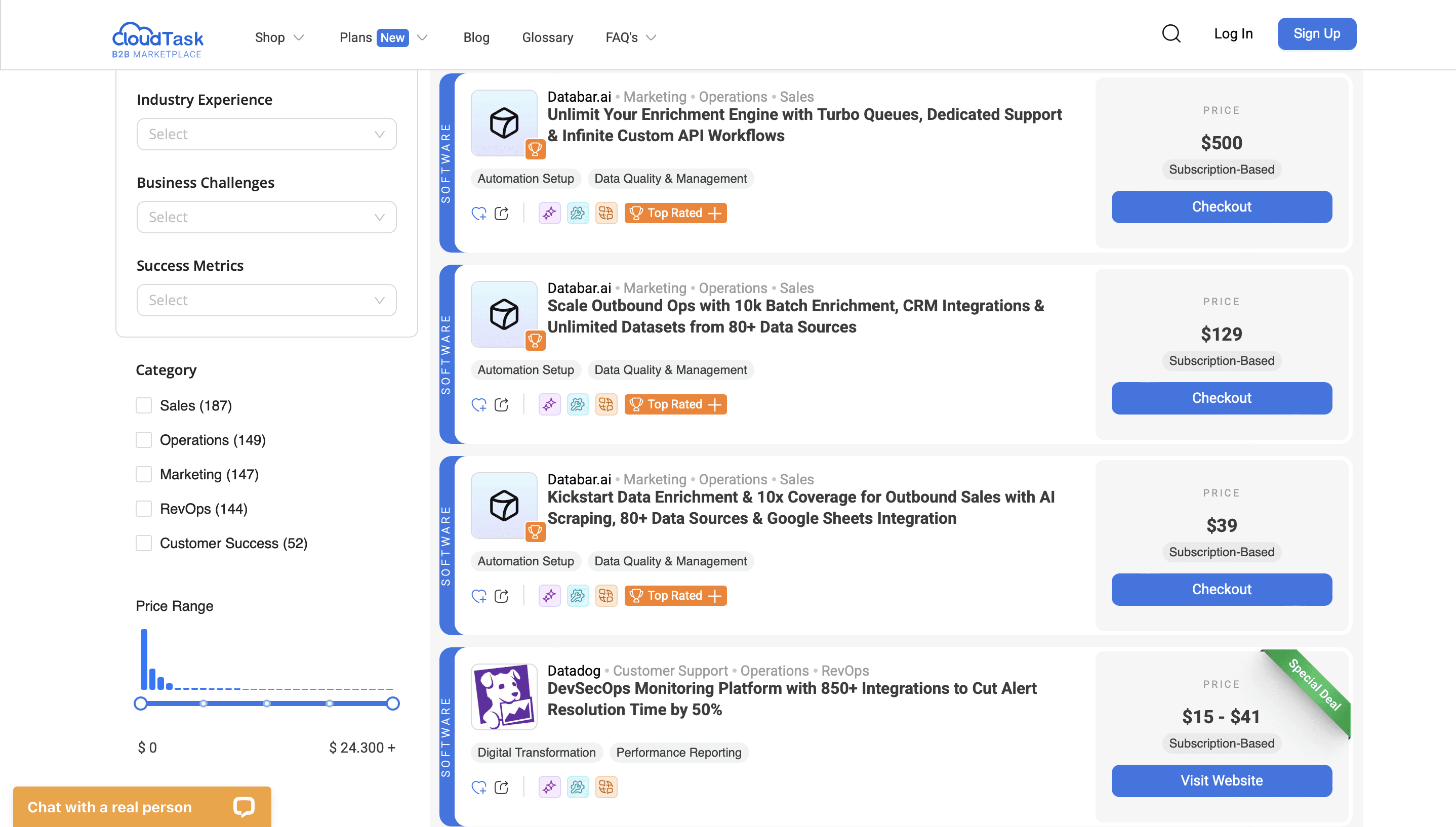Viewport: 1456px width, 827px height.
Task: Click the purple sparkles icon on the first listing
Action: click(x=549, y=213)
